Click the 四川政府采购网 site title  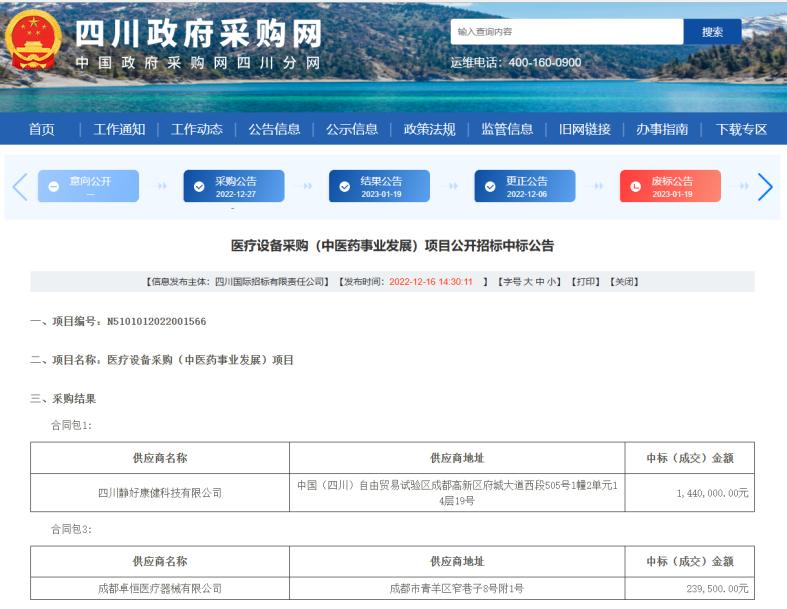point(198,34)
